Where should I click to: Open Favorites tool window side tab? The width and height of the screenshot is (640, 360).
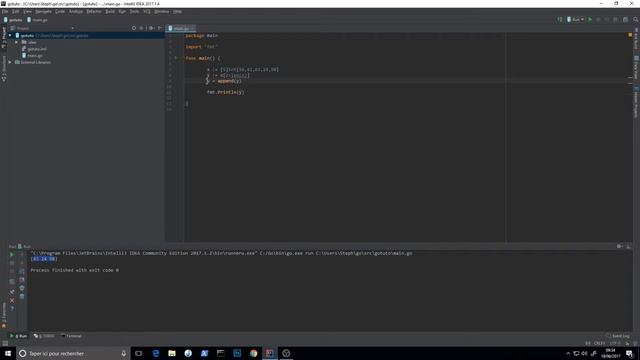[4, 315]
